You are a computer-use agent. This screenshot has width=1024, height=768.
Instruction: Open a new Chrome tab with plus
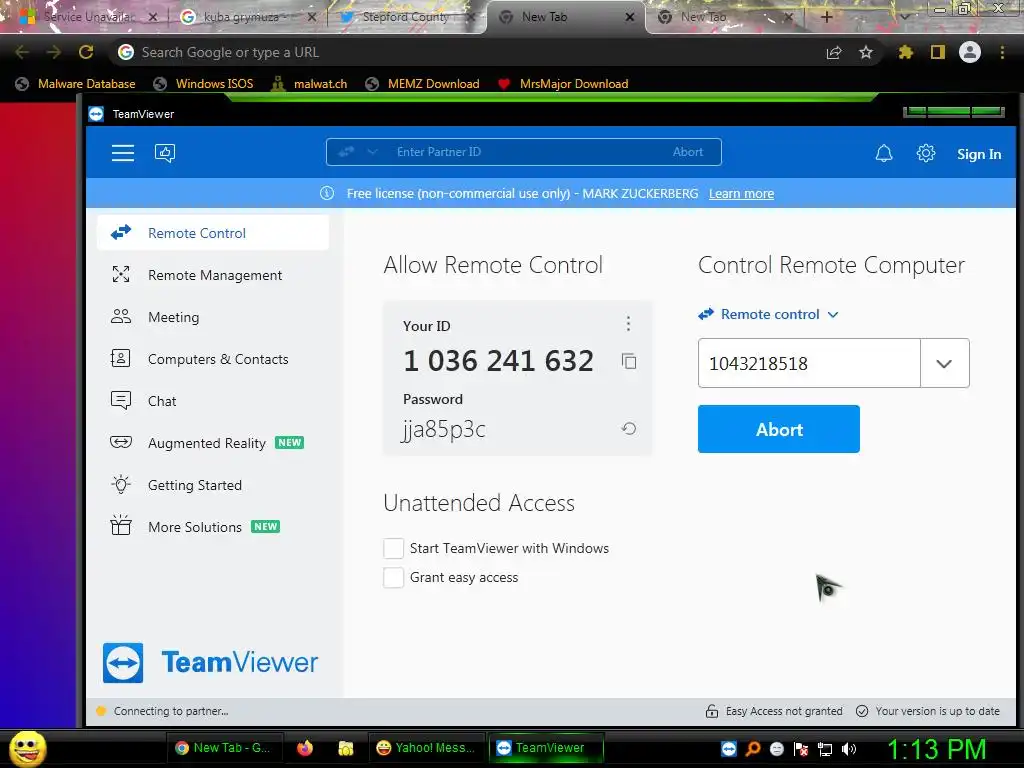[x=826, y=17]
